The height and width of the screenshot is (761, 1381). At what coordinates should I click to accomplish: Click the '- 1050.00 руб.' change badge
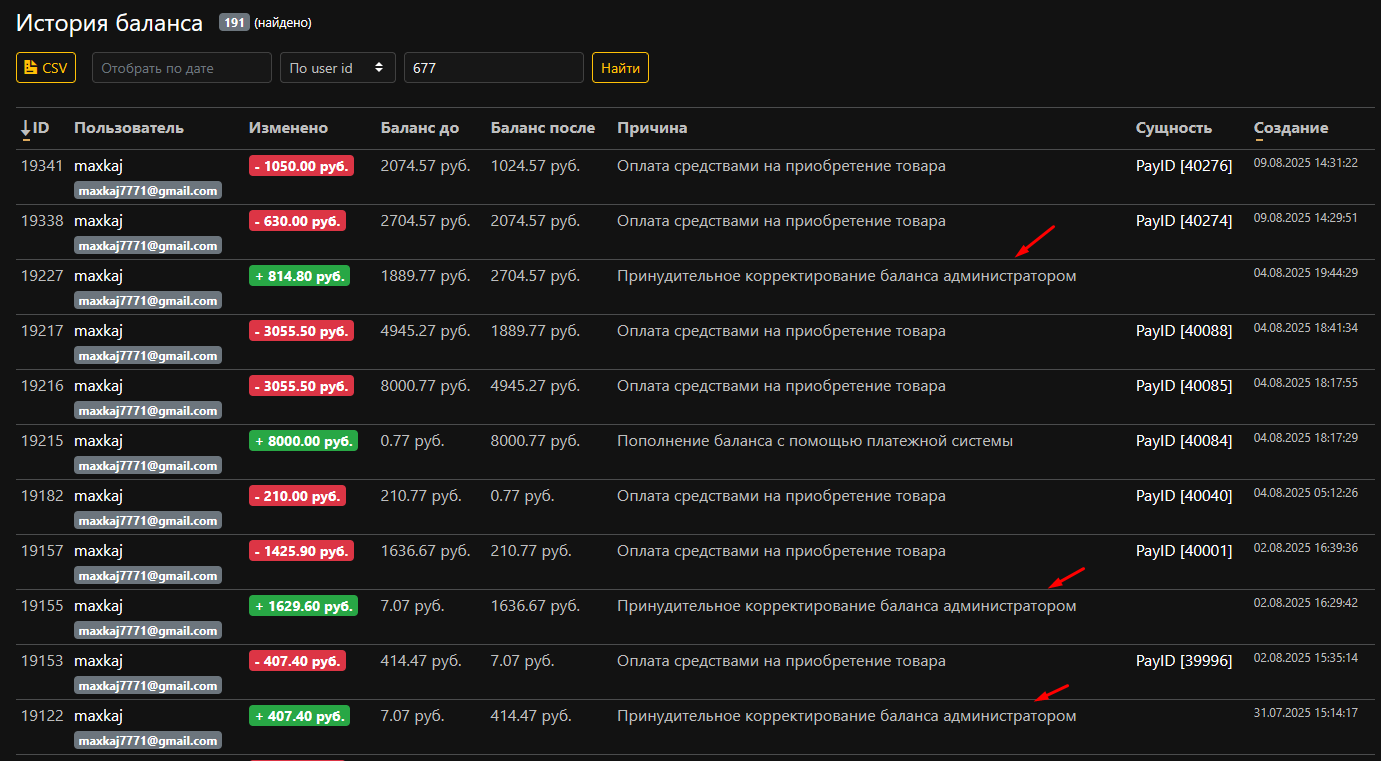(301, 166)
